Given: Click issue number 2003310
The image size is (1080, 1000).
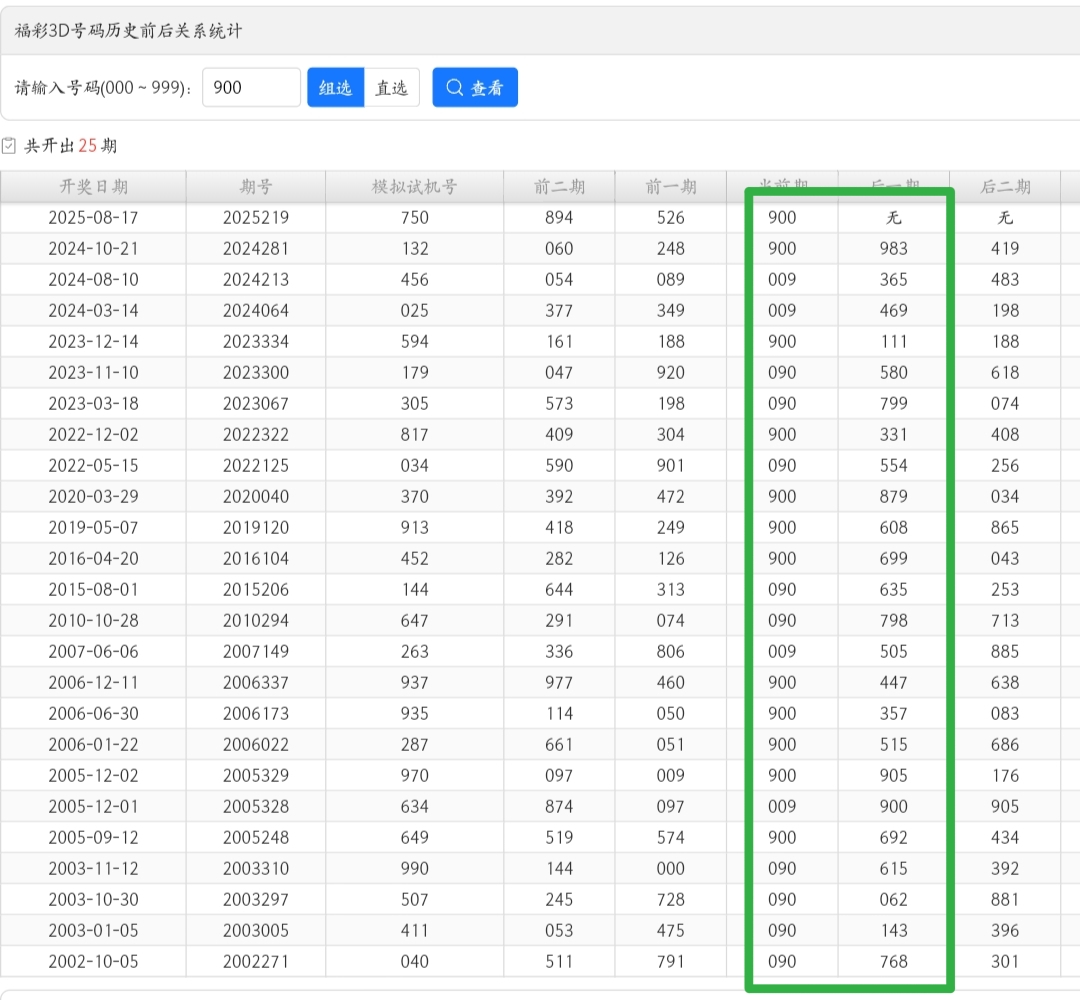Looking at the screenshot, I should [256, 868].
